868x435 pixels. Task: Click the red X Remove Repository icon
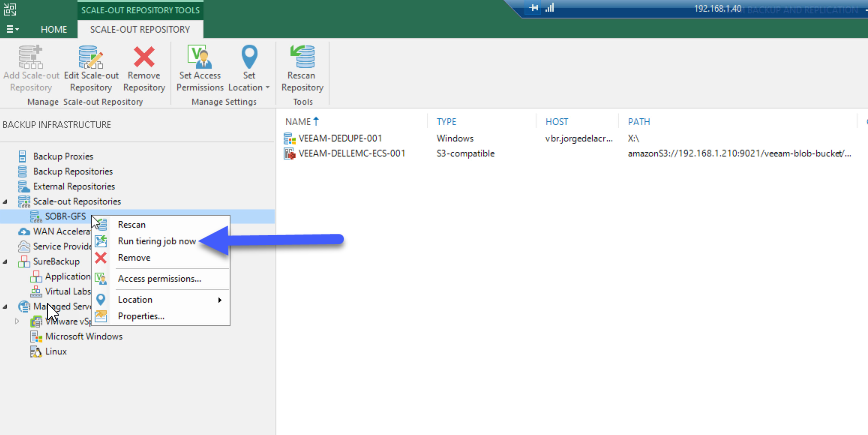144,56
